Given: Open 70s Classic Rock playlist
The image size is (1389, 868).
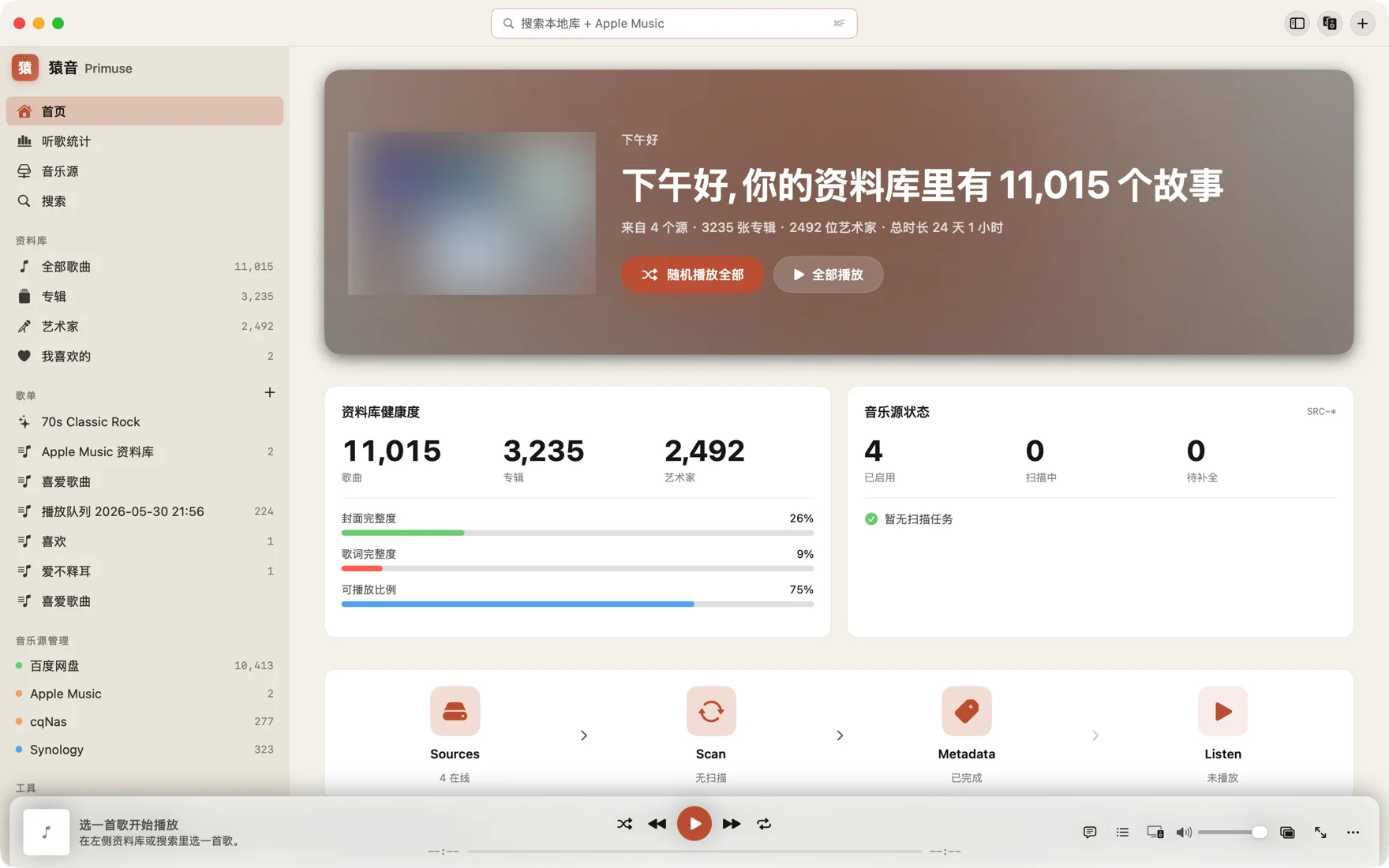Looking at the screenshot, I should pos(144,422).
